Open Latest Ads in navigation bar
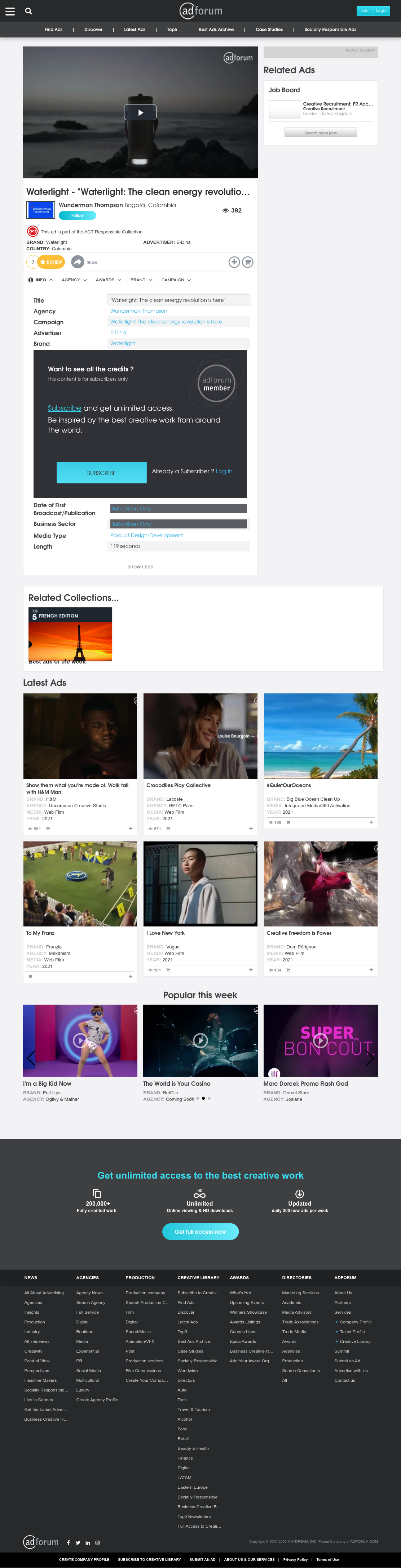The width and height of the screenshot is (401, 1568). tap(135, 29)
